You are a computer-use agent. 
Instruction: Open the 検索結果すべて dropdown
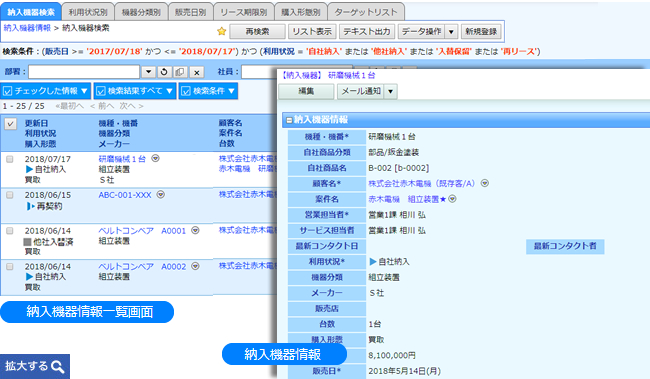135,91
